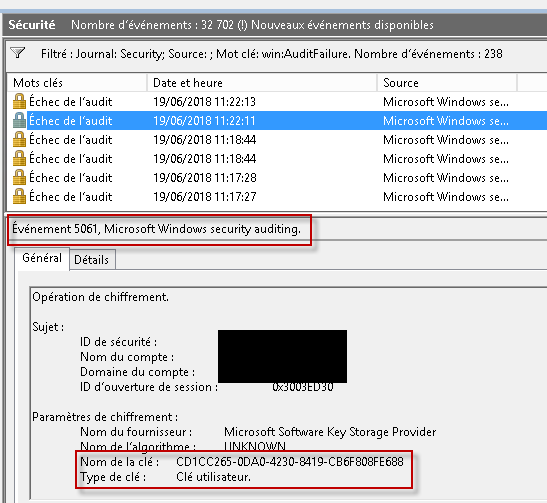This screenshot has height=503, width=547.
Task: Click the 'Sujet :' label
Action: 48,327
